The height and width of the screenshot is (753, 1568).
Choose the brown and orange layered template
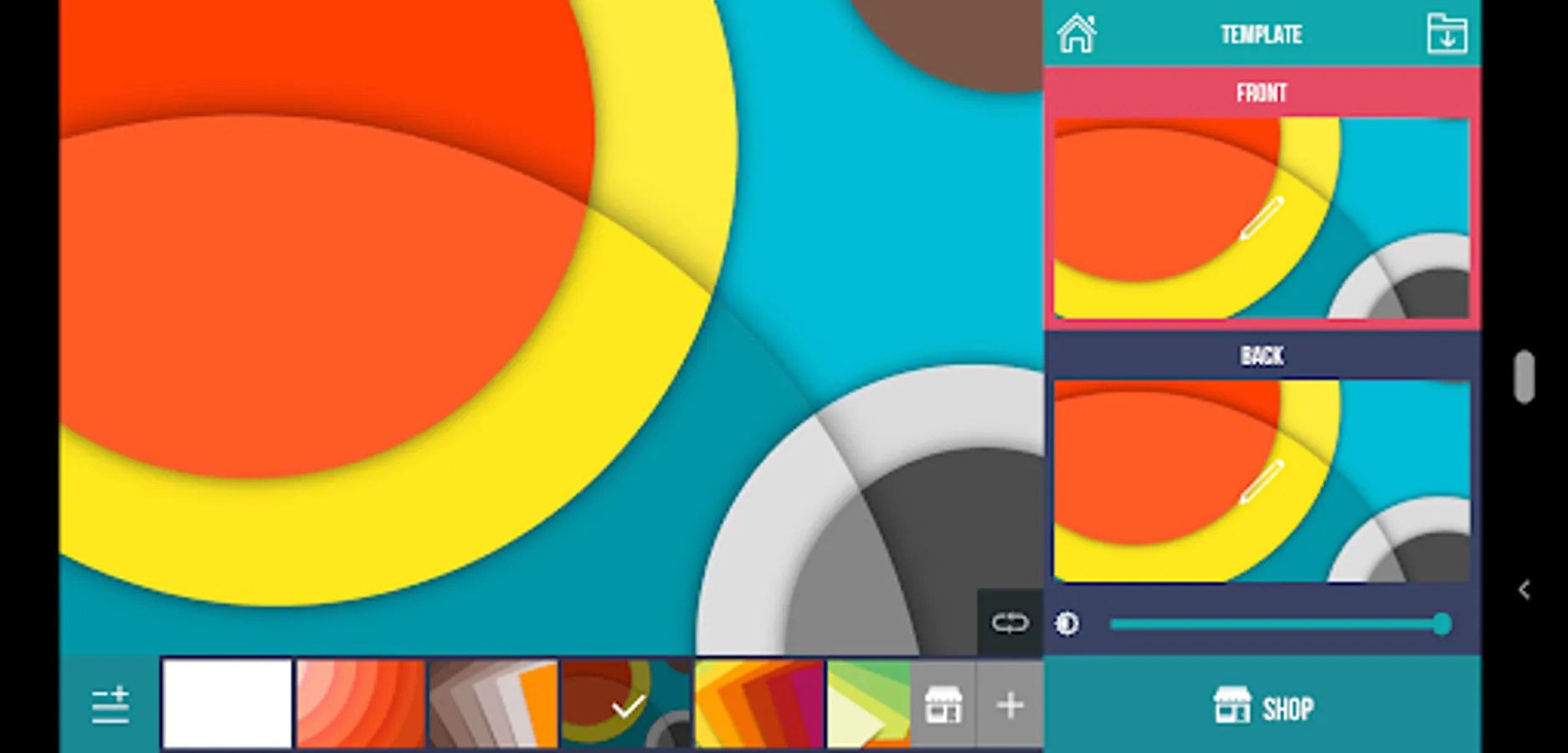coord(493,704)
